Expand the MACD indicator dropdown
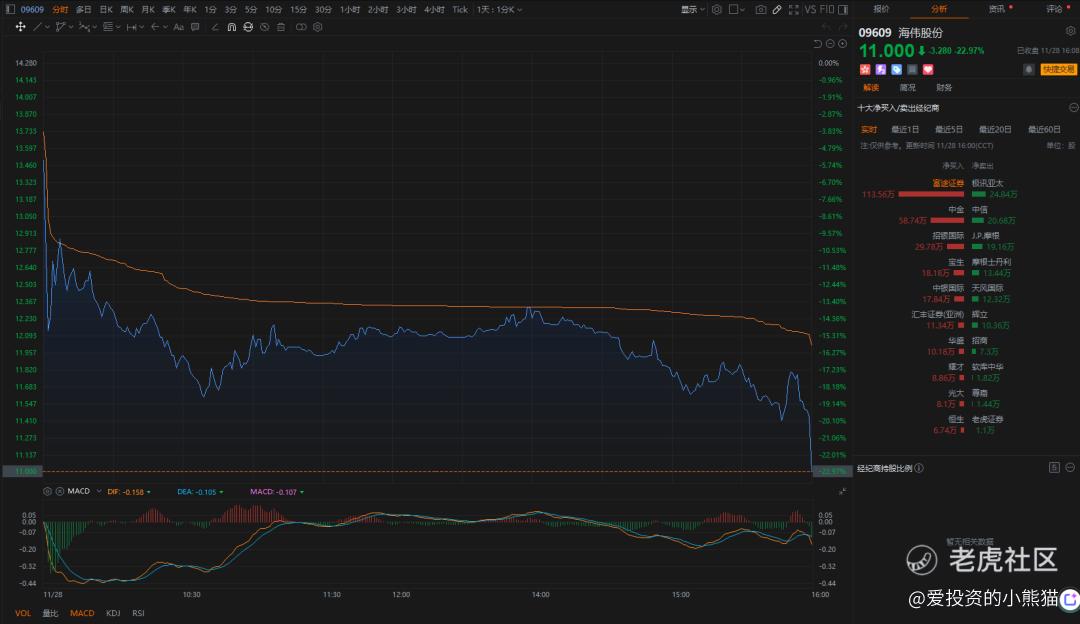1080x624 pixels. click(99, 491)
